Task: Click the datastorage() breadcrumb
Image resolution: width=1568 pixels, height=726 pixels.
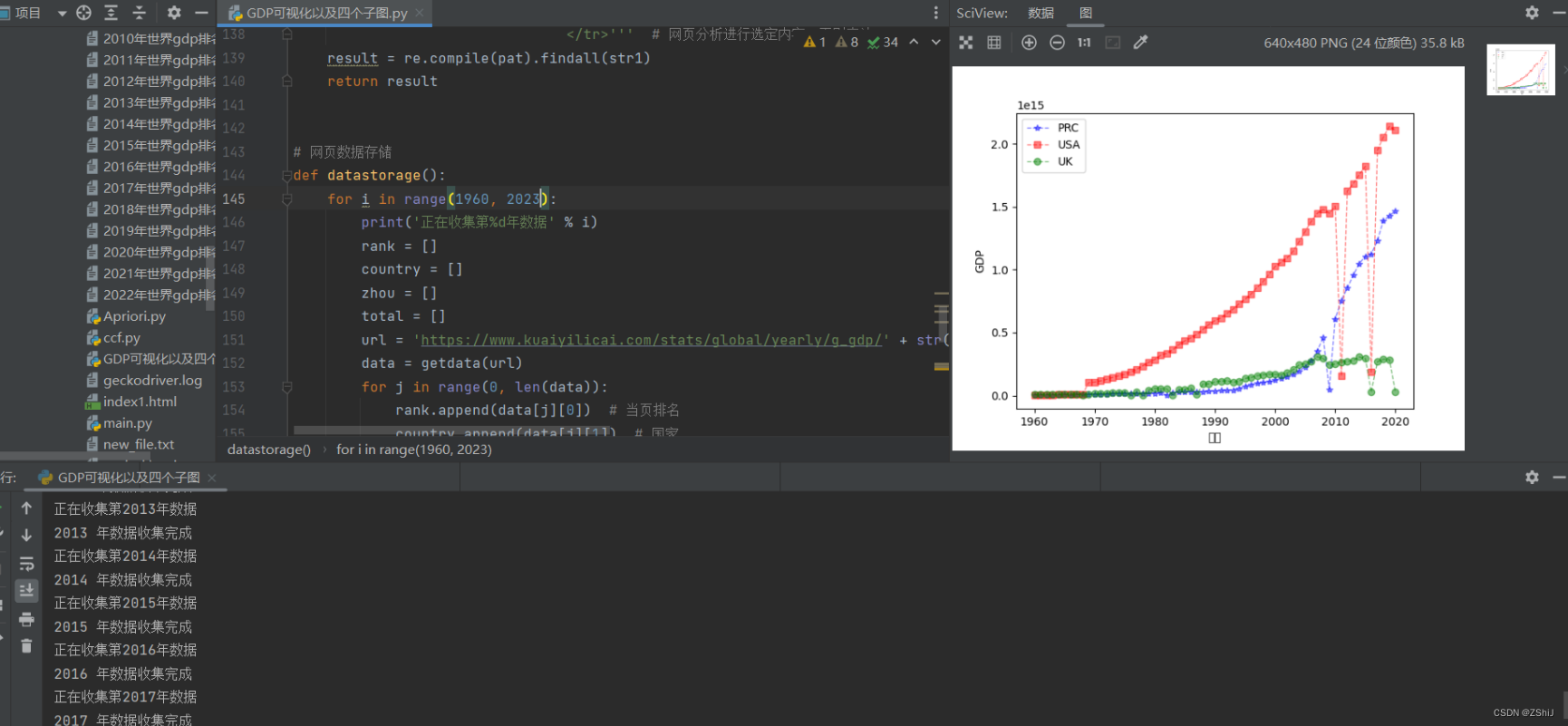Action: pyautogui.click(x=268, y=449)
